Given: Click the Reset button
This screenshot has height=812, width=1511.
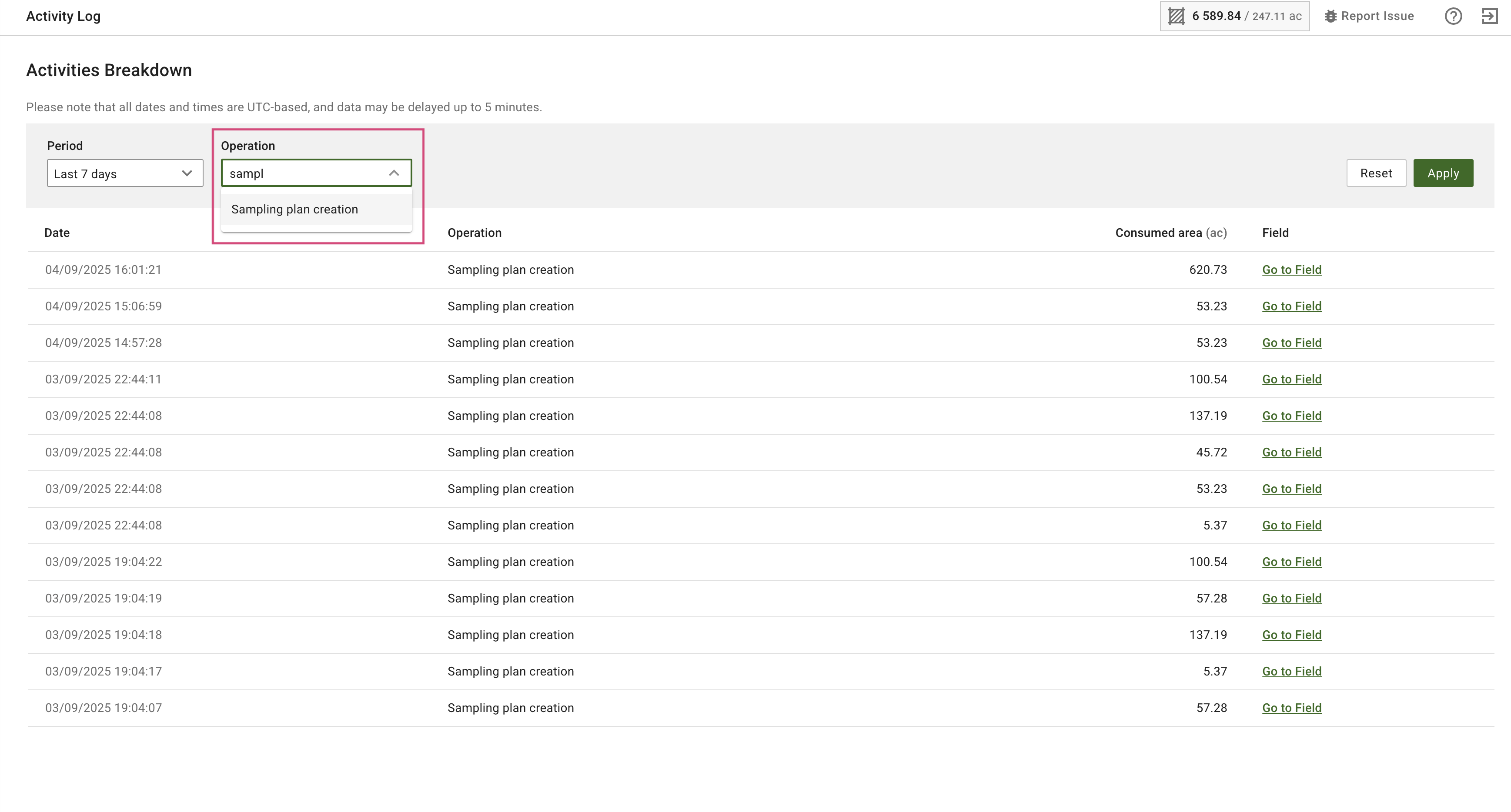Looking at the screenshot, I should tap(1375, 173).
